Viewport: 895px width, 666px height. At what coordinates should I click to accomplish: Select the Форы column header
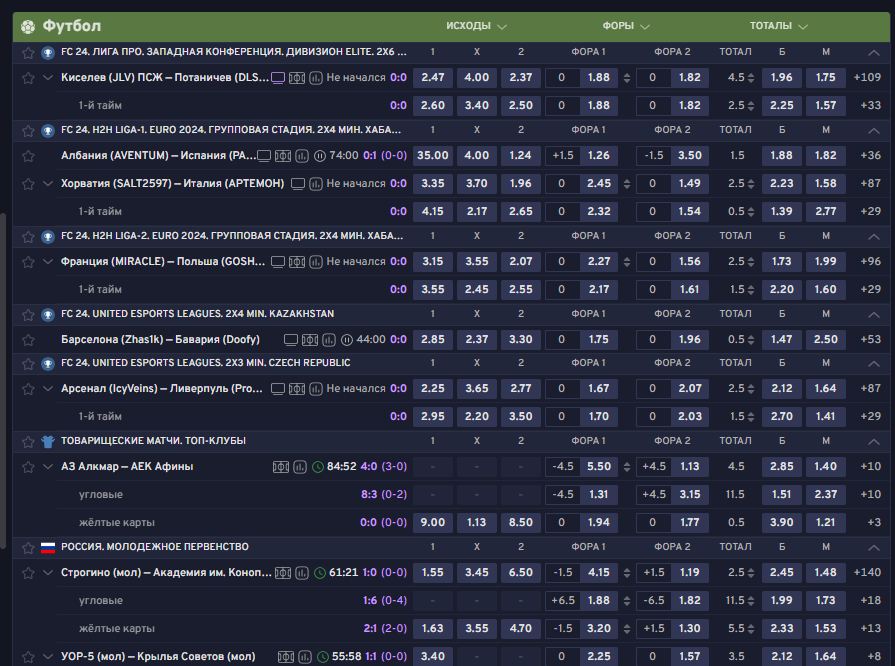pos(617,26)
